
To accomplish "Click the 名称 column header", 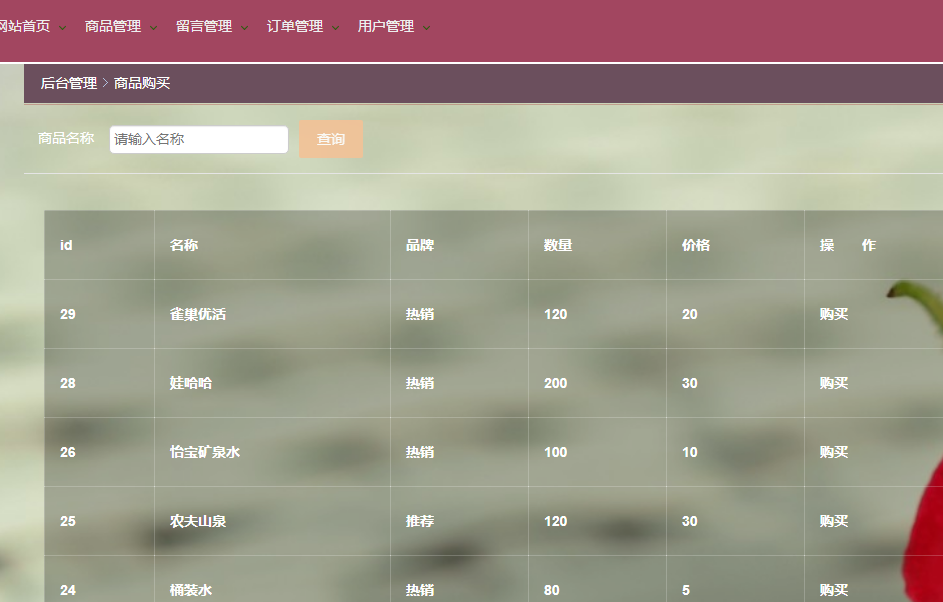I will (x=183, y=245).
